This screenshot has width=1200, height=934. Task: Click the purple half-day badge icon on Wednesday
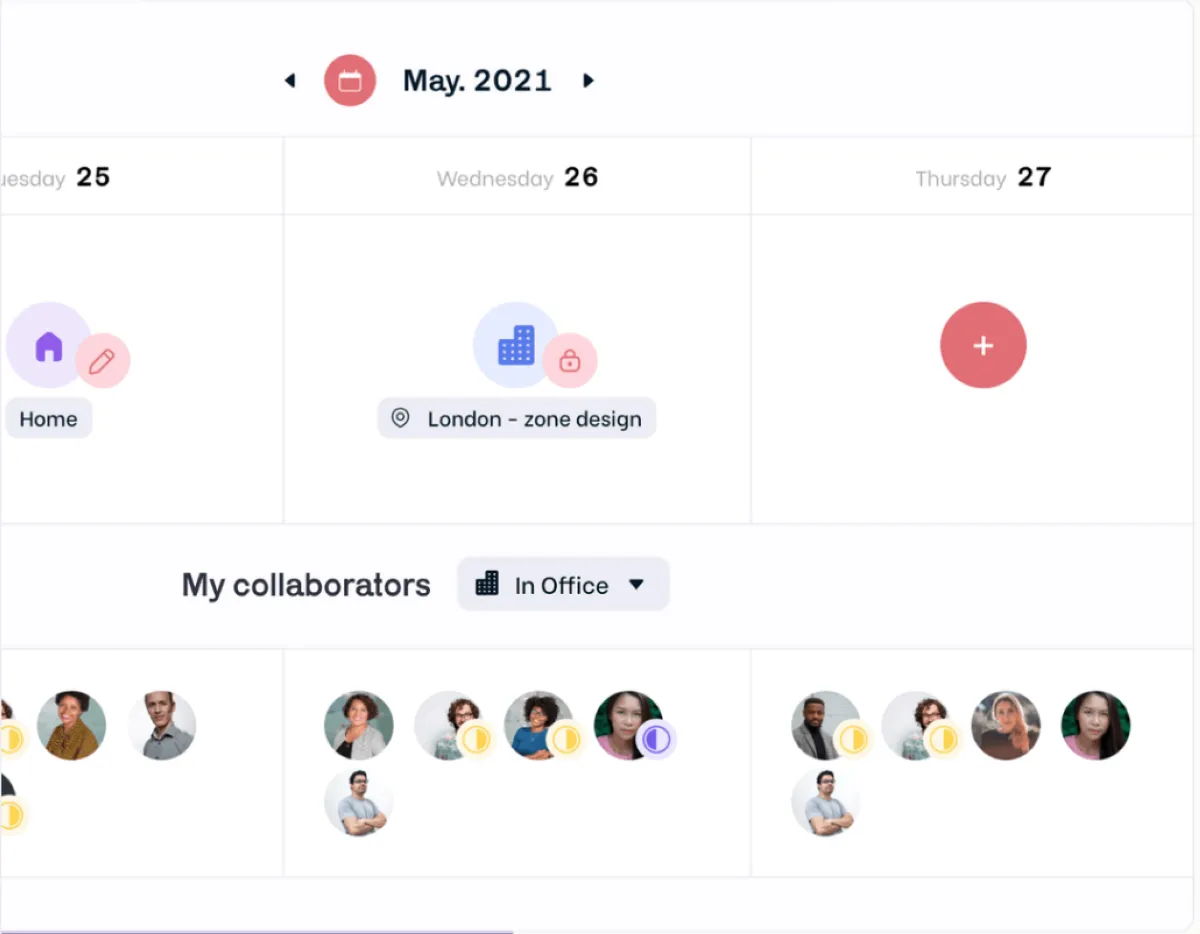(656, 740)
